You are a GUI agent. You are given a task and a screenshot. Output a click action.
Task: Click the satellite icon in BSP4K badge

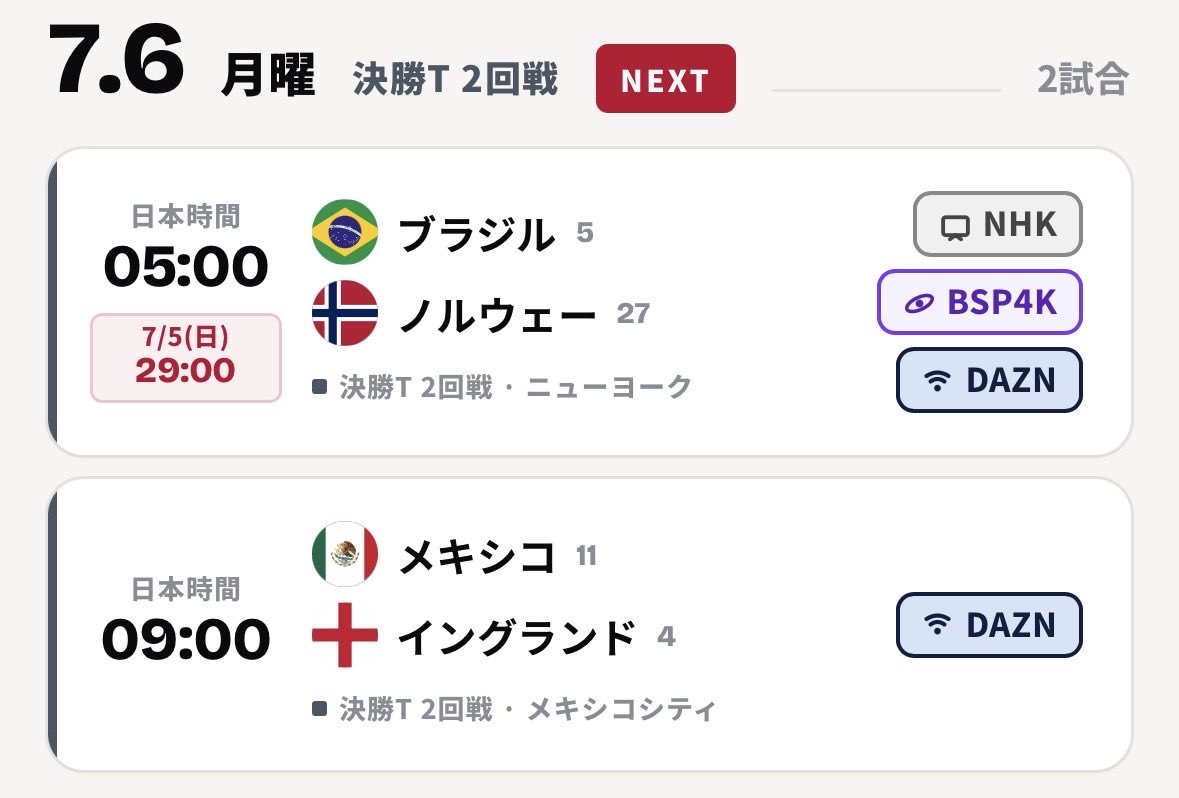(x=919, y=303)
